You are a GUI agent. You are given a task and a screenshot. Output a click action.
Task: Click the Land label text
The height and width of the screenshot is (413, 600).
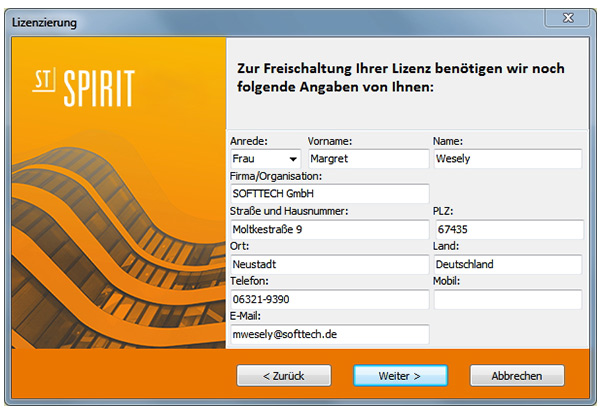[x=446, y=246]
